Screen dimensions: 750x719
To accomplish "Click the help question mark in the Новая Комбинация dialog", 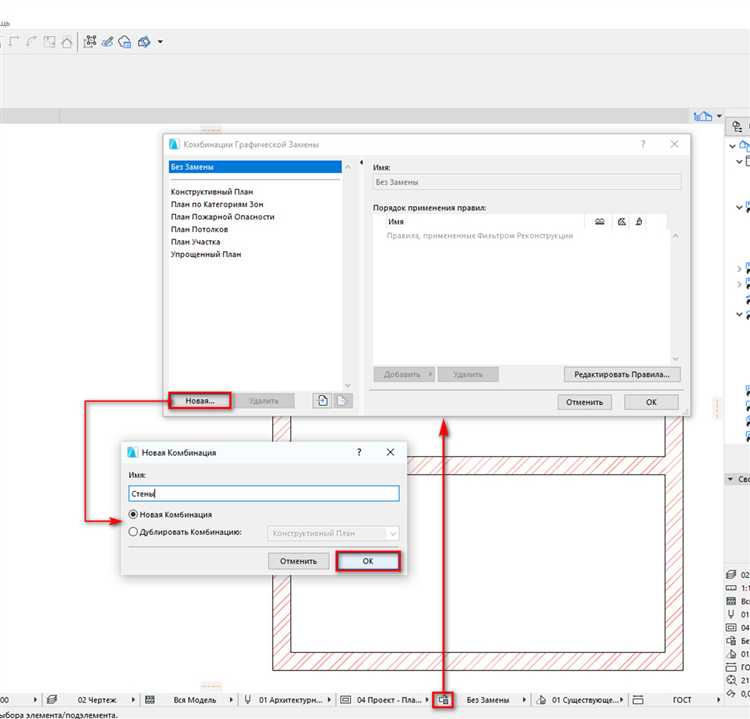I will 359,452.
